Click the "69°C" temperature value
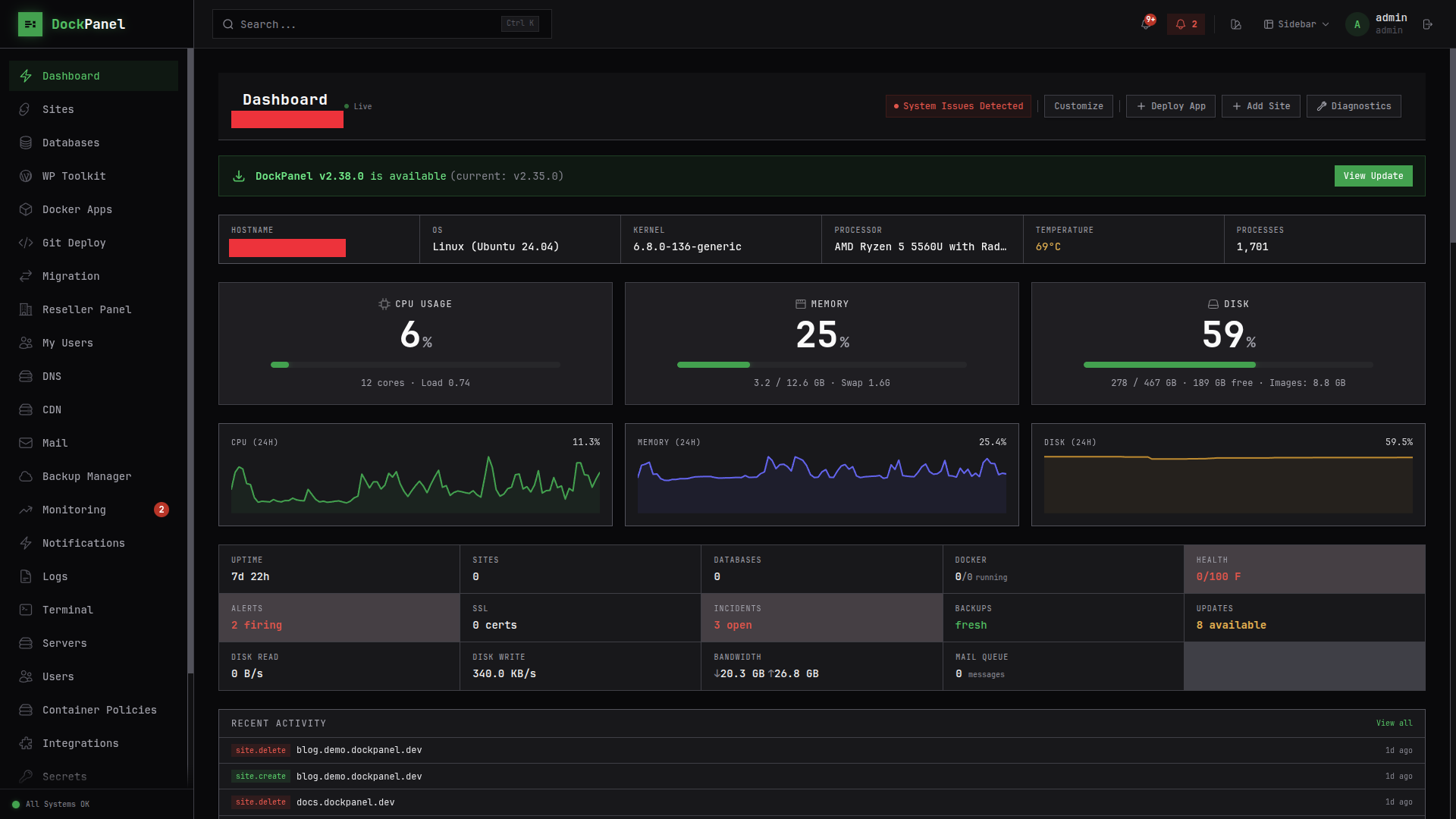 (x=1048, y=246)
